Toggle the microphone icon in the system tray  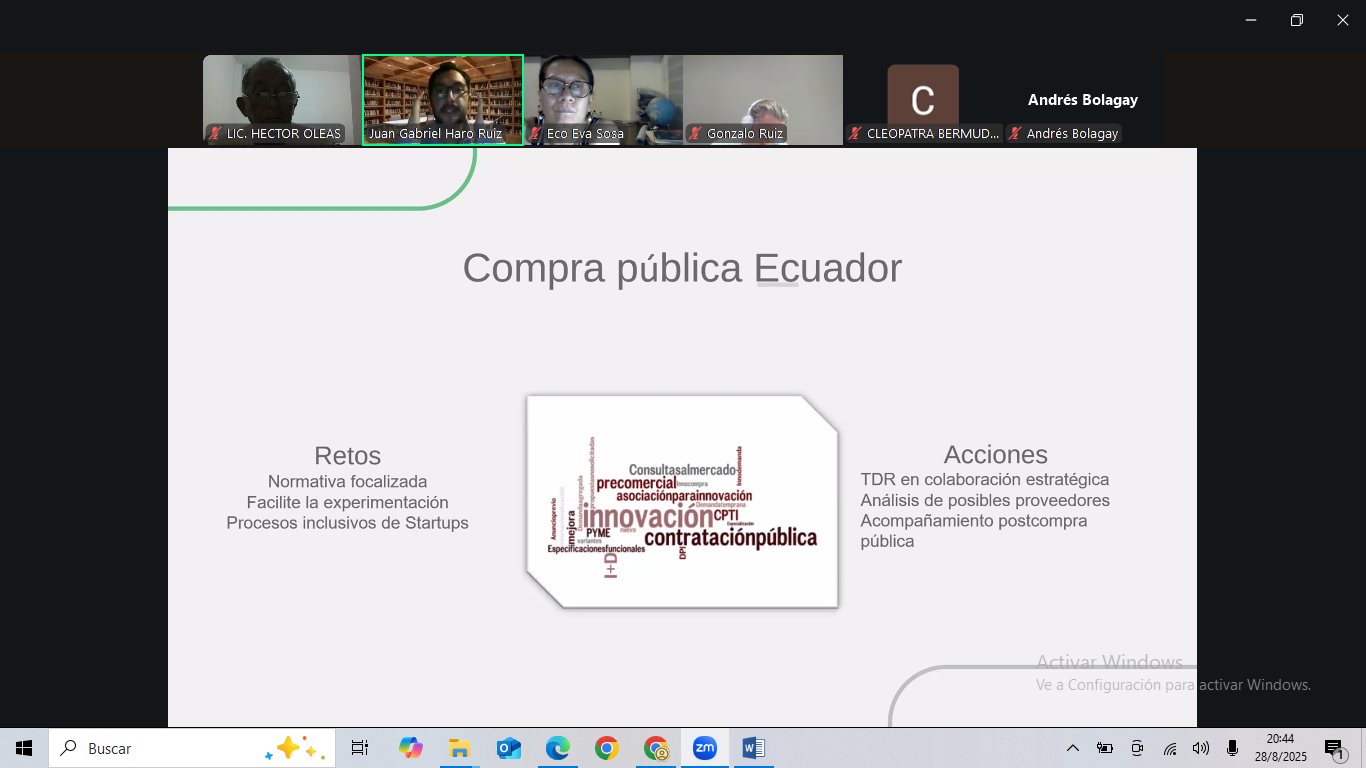(x=1233, y=748)
